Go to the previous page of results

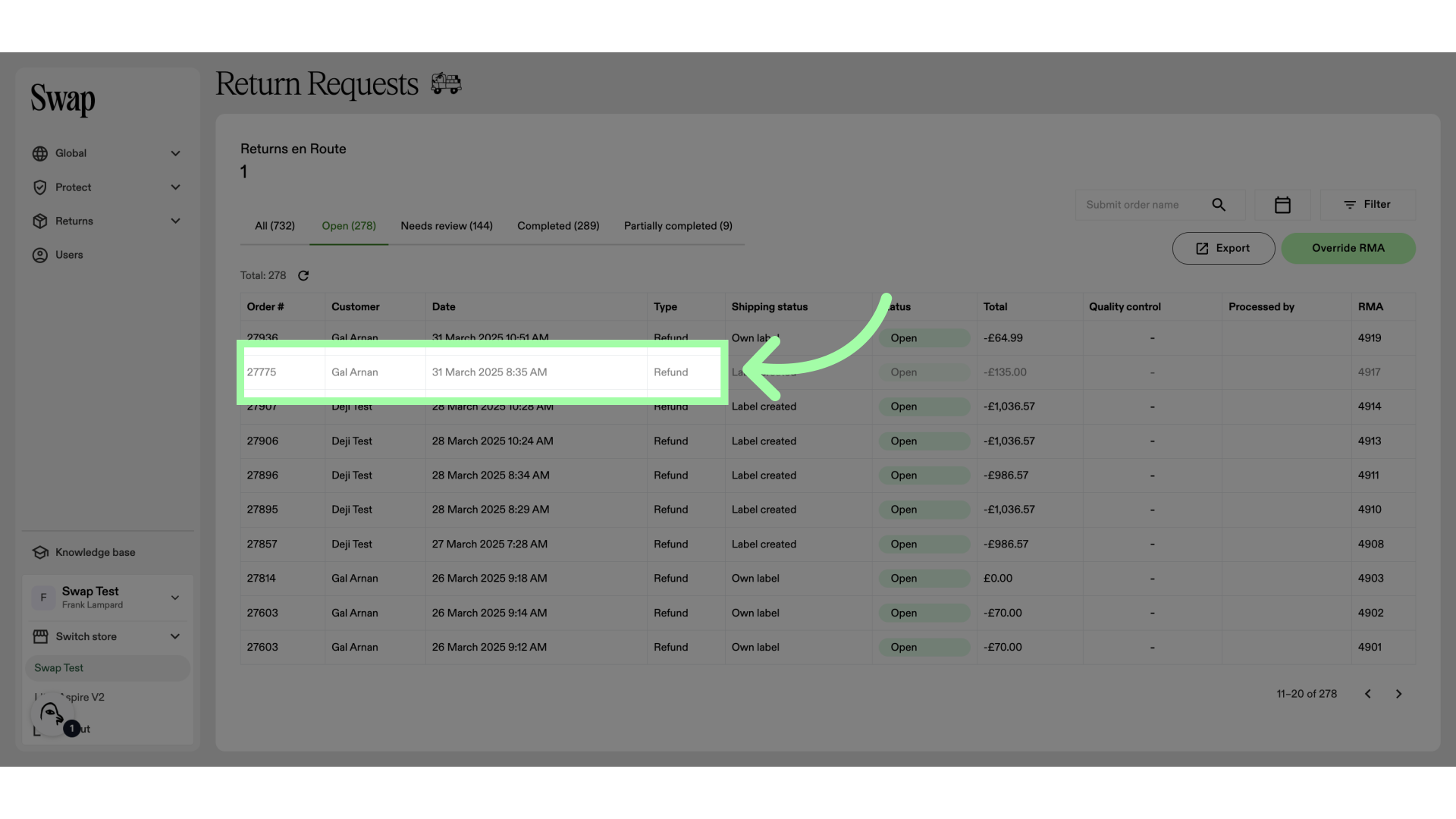pyautogui.click(x=1368, y=694)
